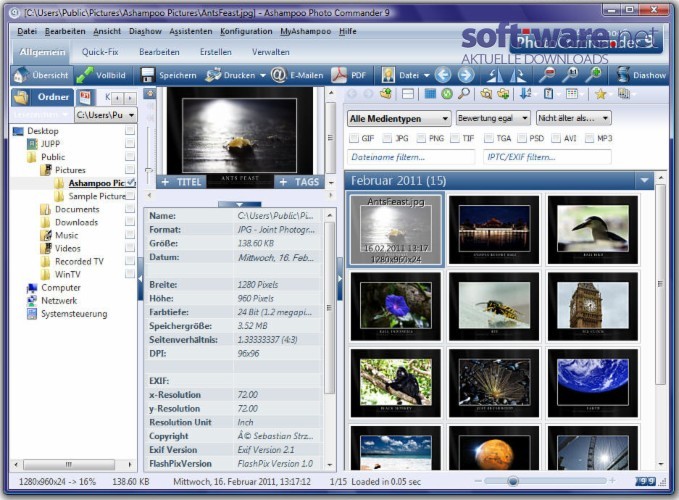Image resolution: width=679 pixels, height=500 pixels.
Task: Open the Datei toolbar dropdown
Action: pos(427,76)
